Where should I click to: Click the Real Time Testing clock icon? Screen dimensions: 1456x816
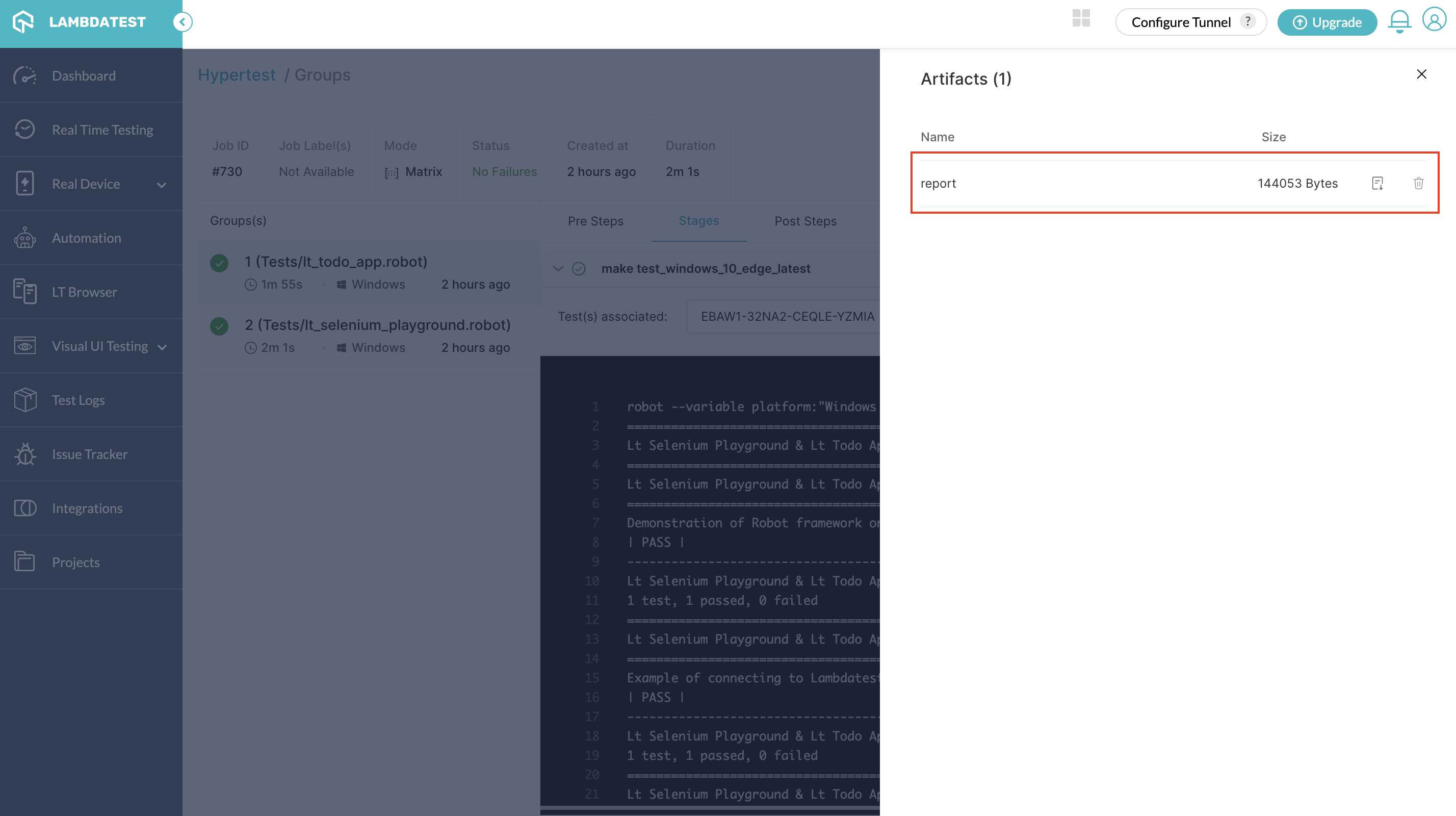(x=25, y=130)
